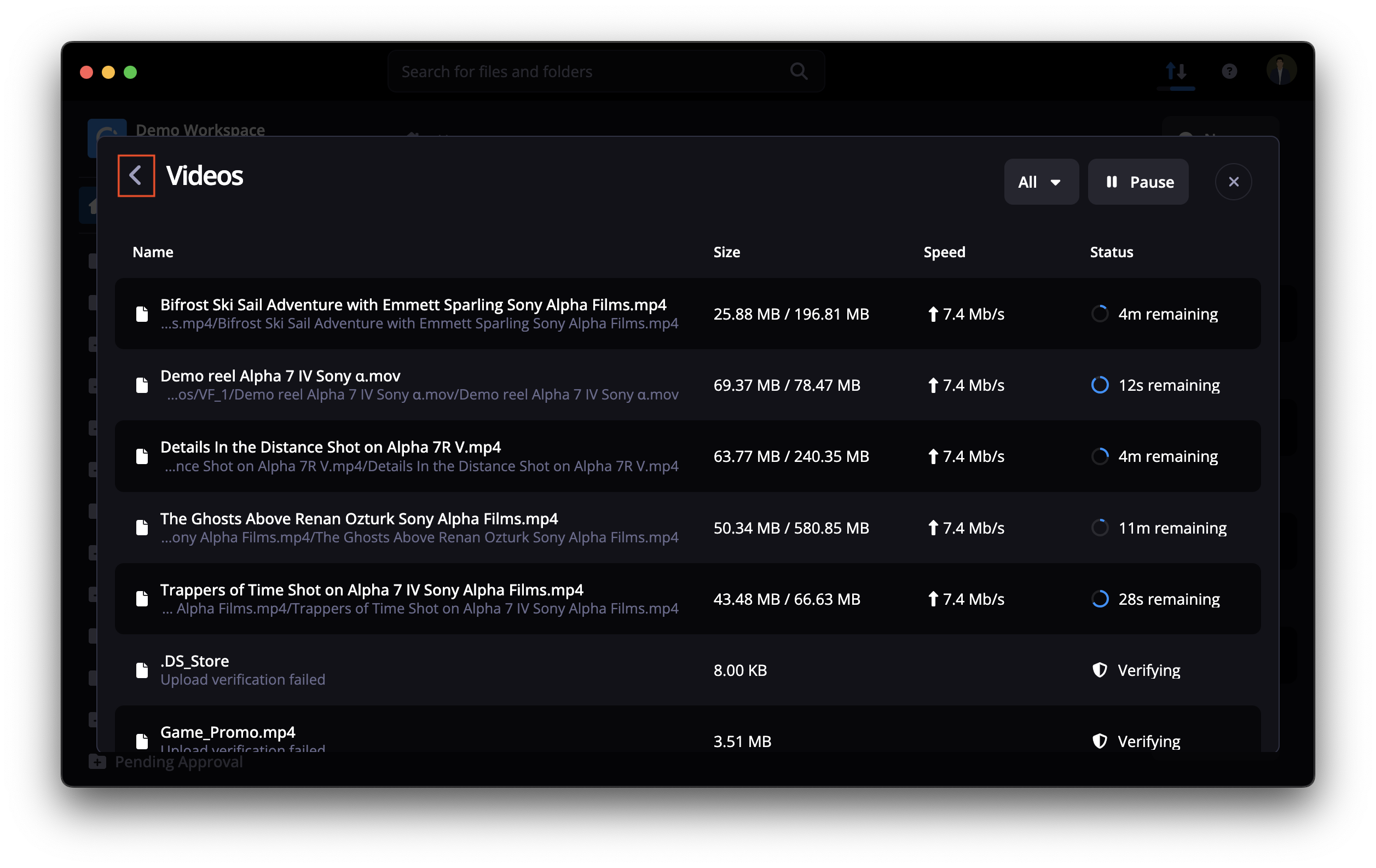
Task: Click file icon for The Ghosts Above
Action: coord(142,528)
